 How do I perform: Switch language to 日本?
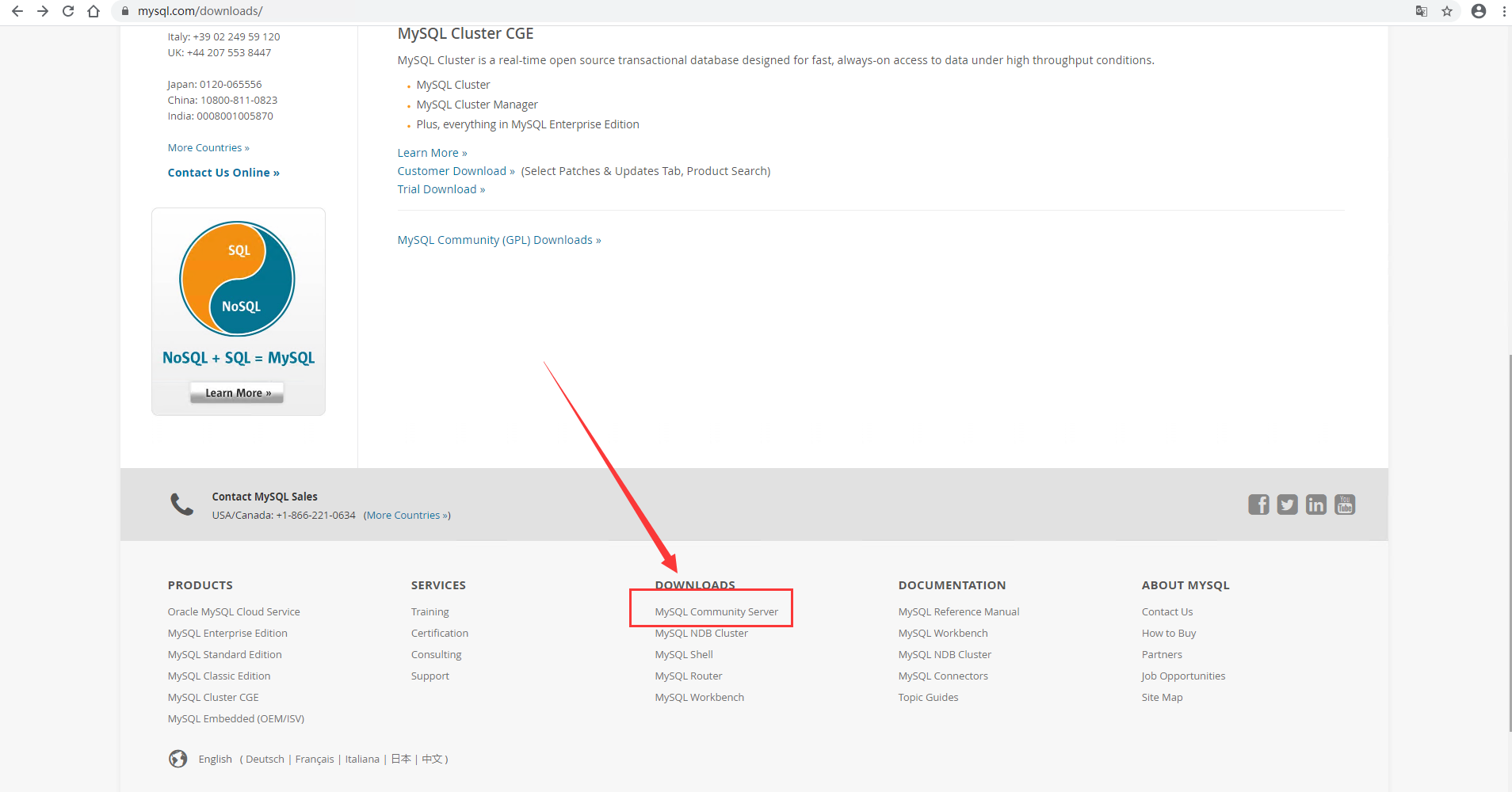[x=401, y=760]
